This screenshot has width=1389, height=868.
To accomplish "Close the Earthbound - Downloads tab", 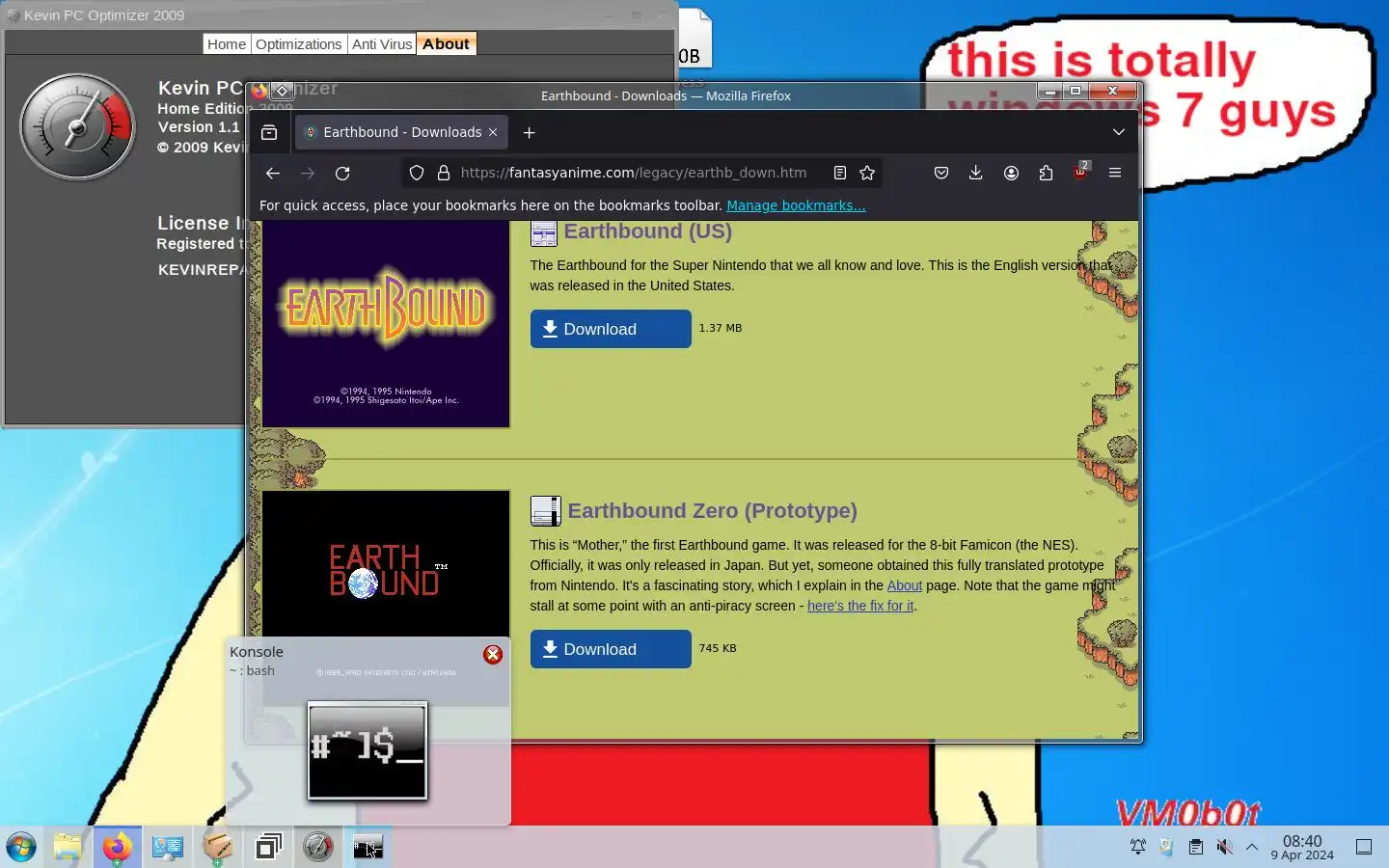I will [493, 132].
